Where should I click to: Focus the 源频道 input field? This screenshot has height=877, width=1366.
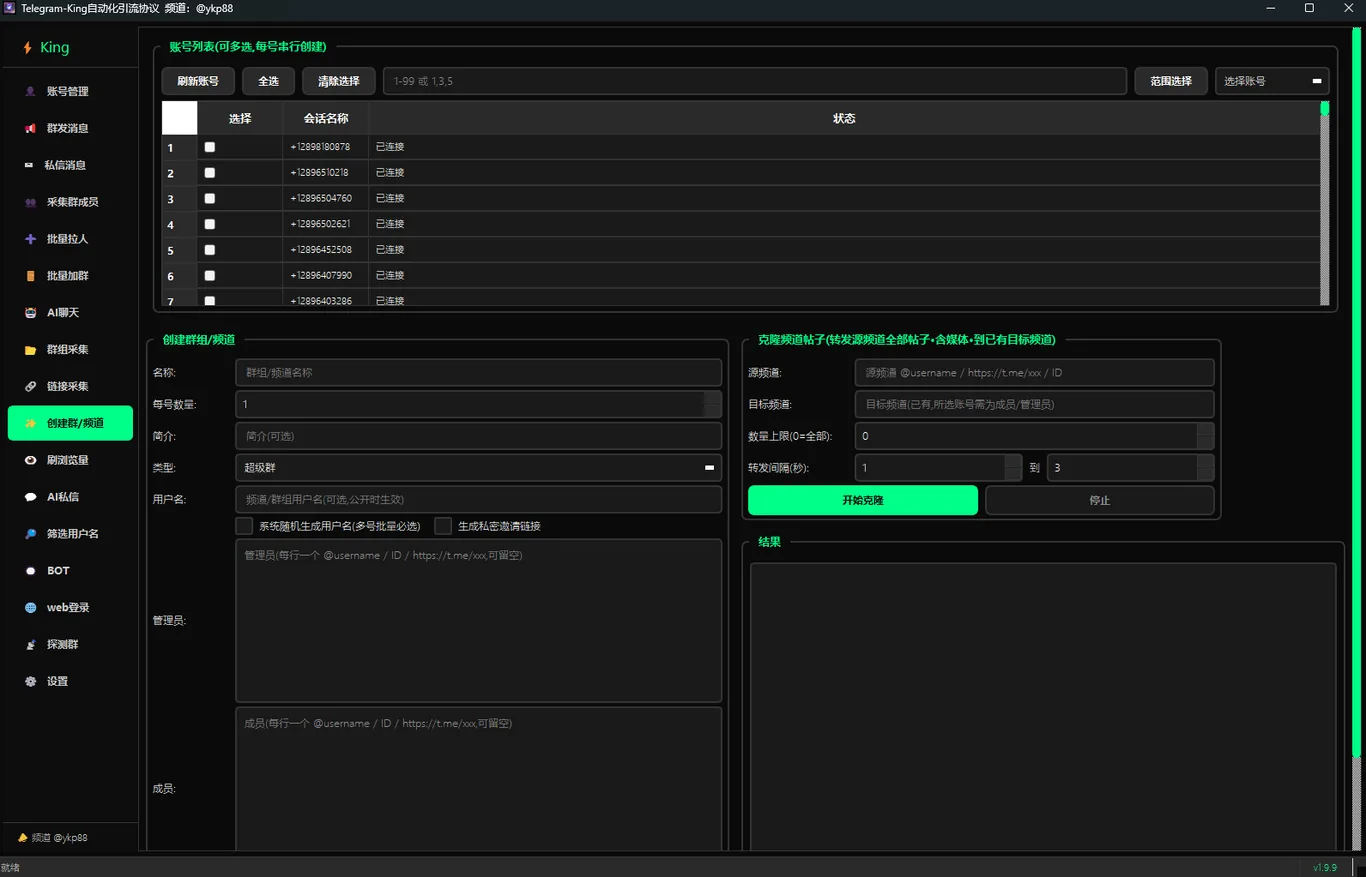pyautogui.click(x=1034, y=372)
